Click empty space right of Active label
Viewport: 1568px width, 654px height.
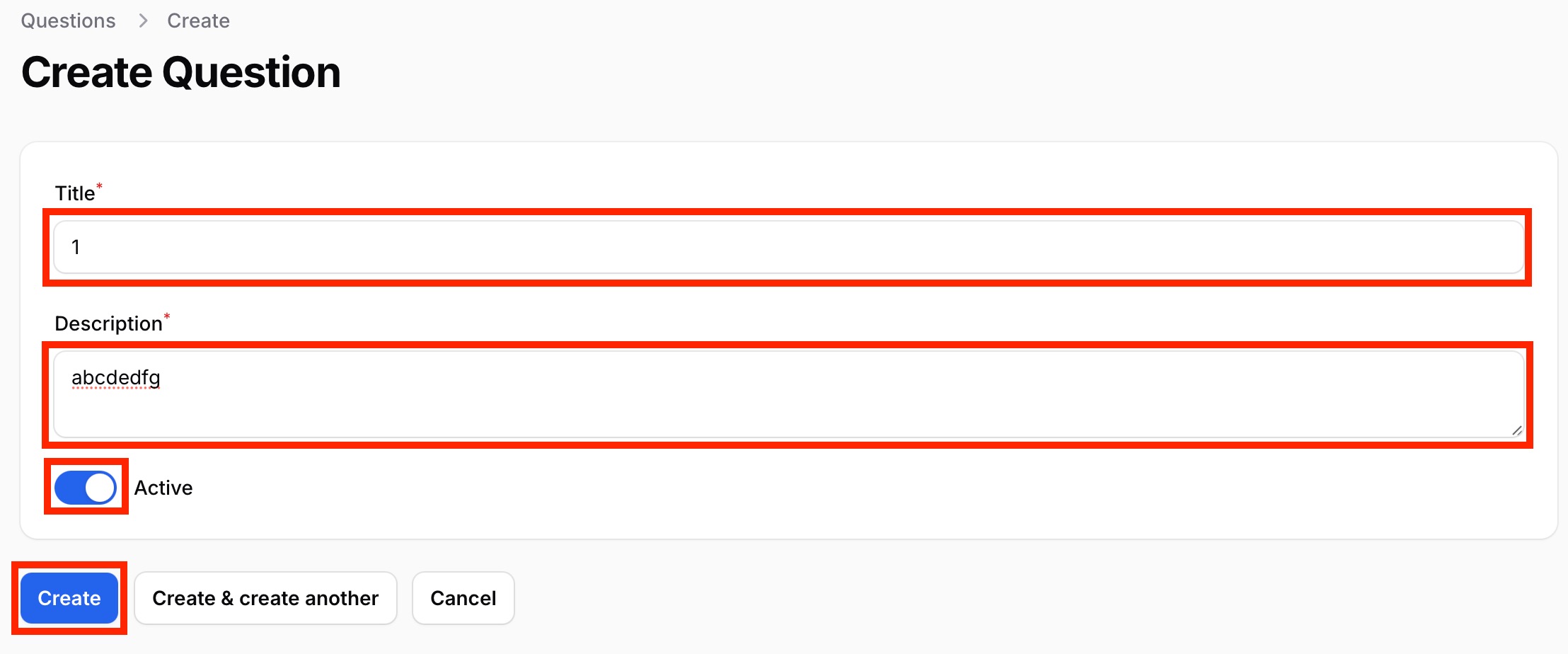(849, 488)
